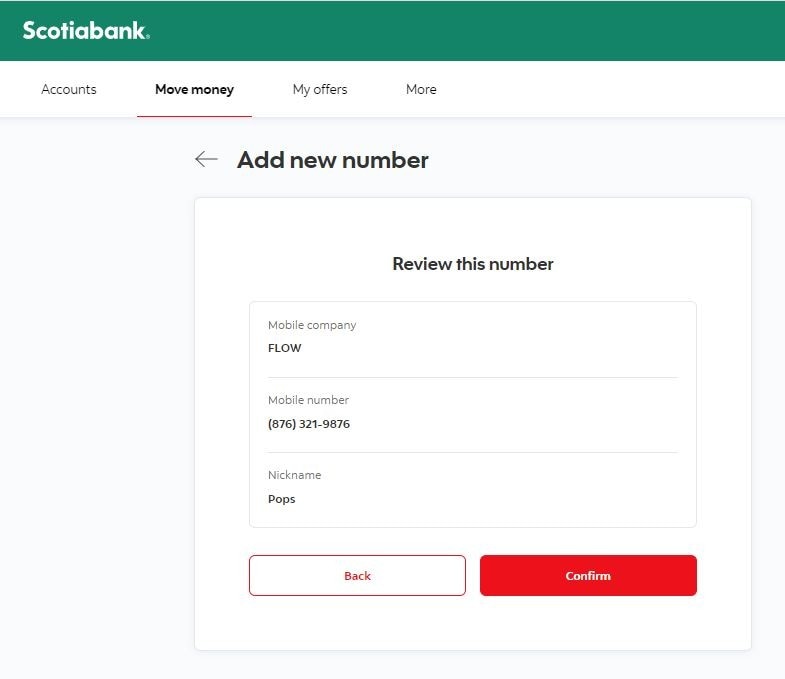This screenshot has width=785, height=679.
Task: Click the Add new number title
Action: [332, 160]
